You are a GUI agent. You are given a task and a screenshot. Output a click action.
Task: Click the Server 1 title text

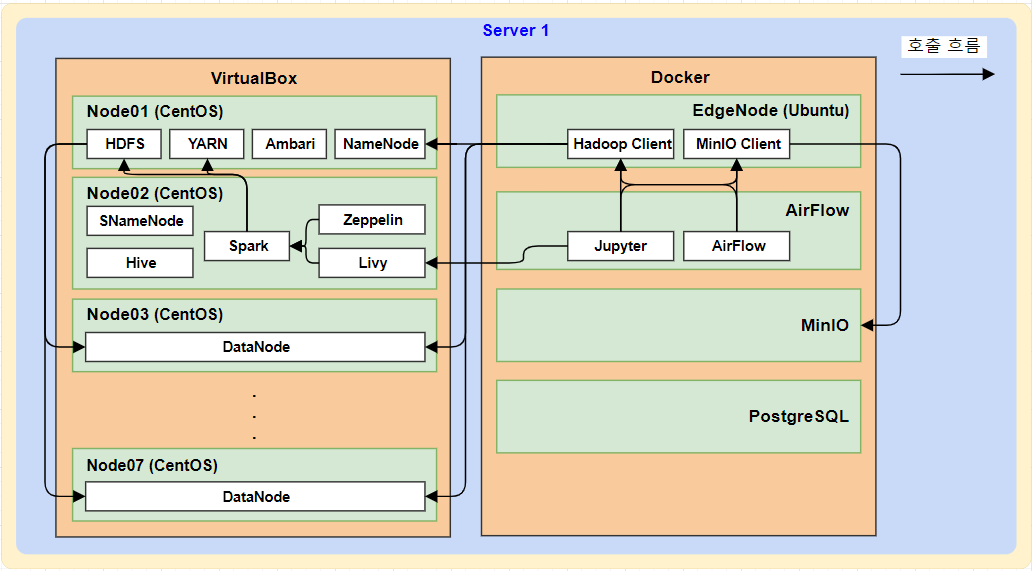[x=515, y=31]
